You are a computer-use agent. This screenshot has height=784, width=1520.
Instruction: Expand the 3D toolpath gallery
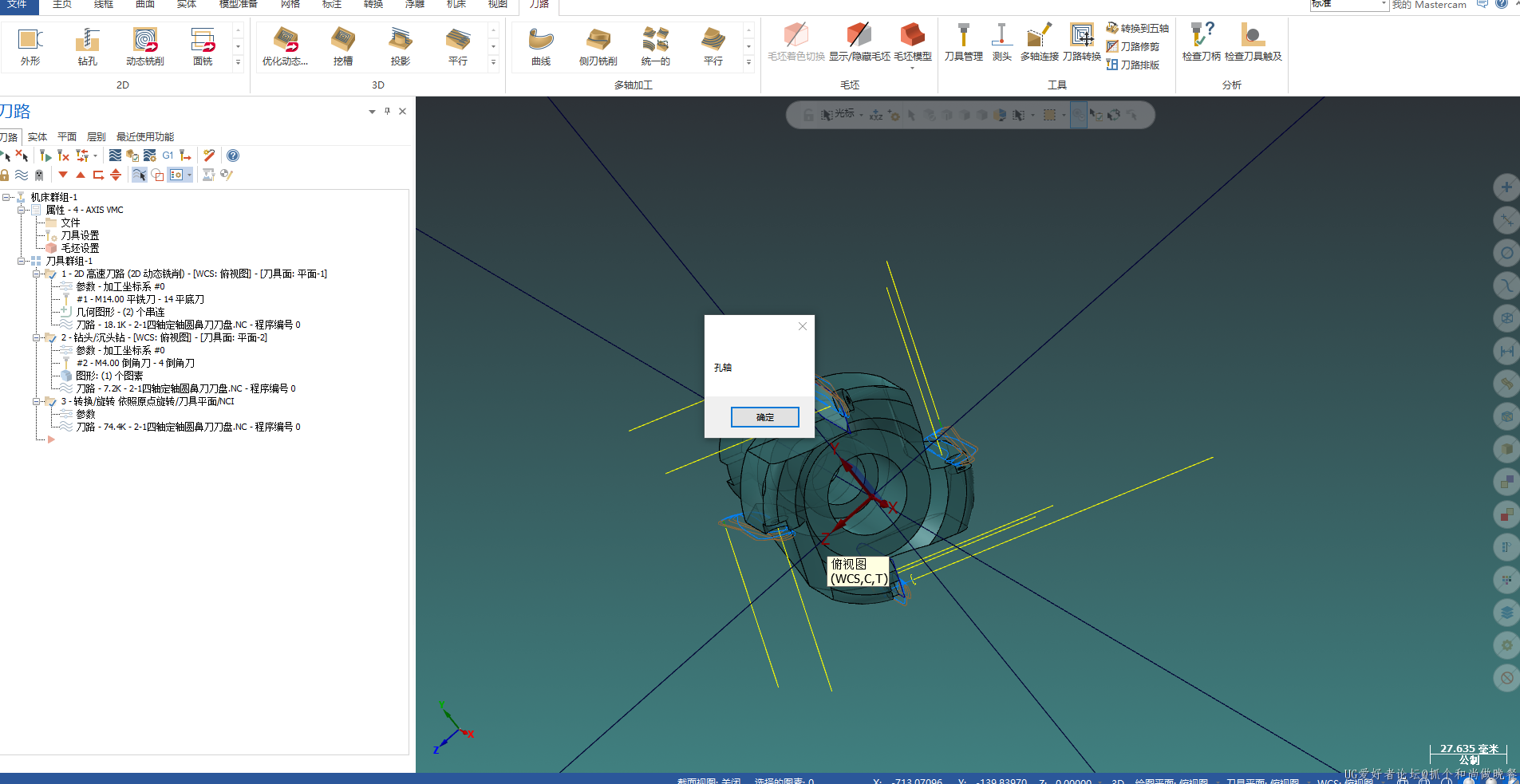[x=493, y=62]
